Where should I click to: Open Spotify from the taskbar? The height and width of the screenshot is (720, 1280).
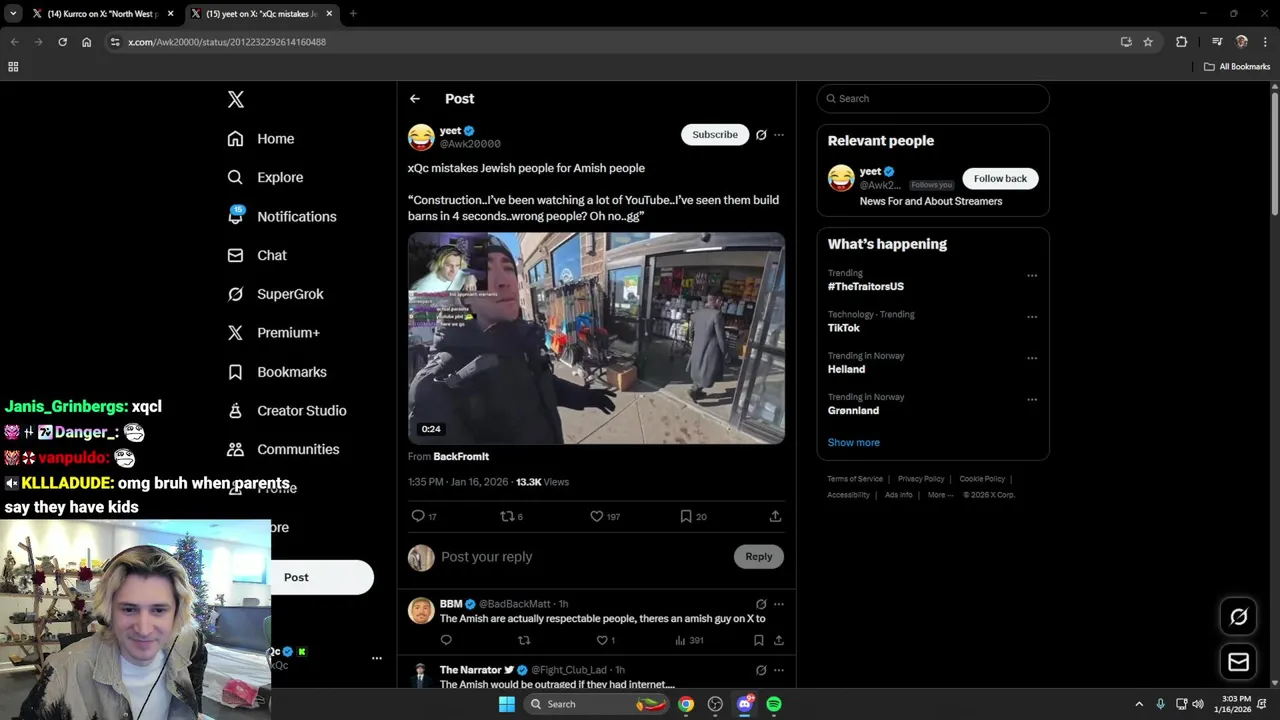tap(774, 704)
